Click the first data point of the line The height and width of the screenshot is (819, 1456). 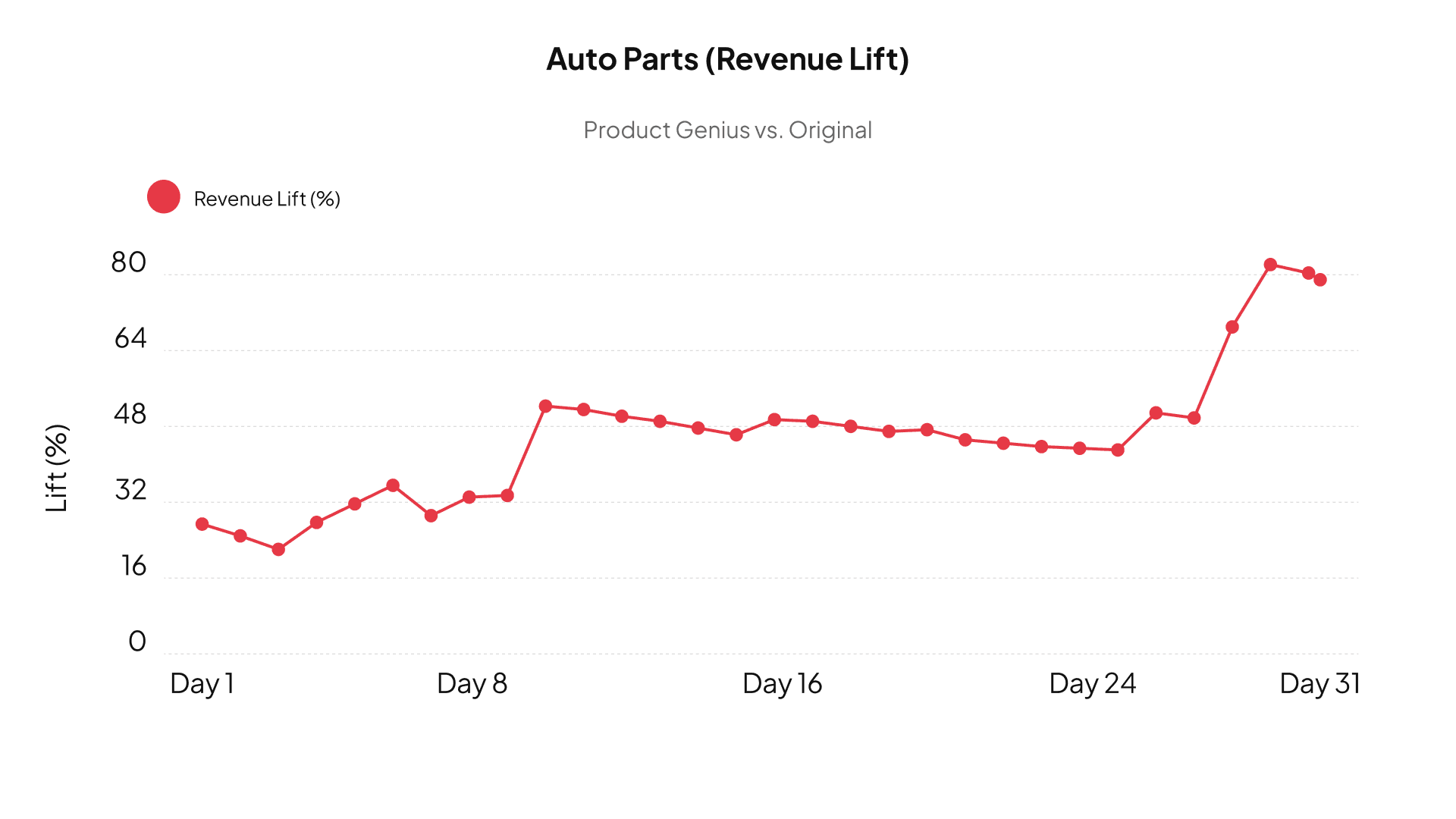[202, 524]
